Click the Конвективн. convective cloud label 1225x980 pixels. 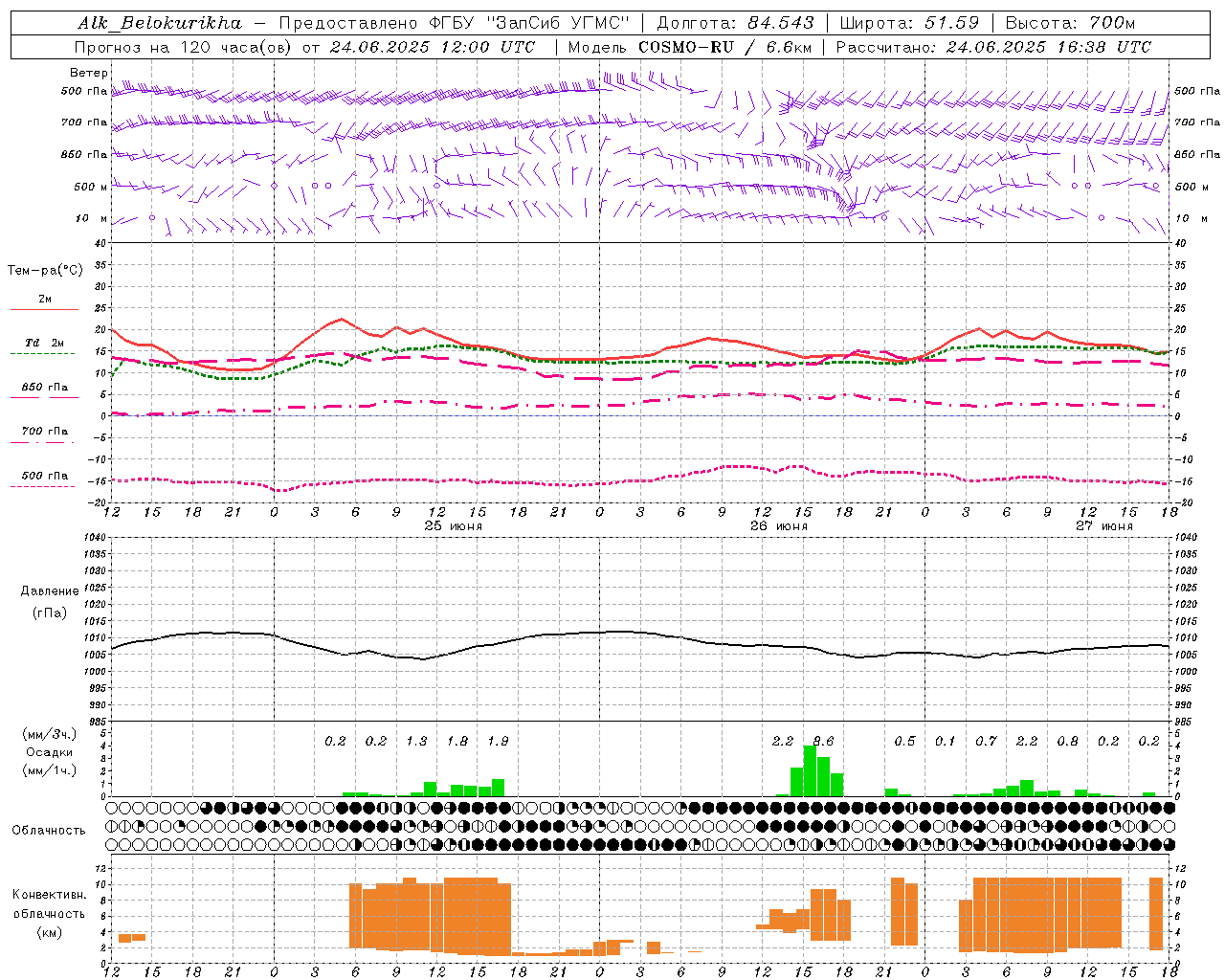pyautogui.click(x=50, y=895)
